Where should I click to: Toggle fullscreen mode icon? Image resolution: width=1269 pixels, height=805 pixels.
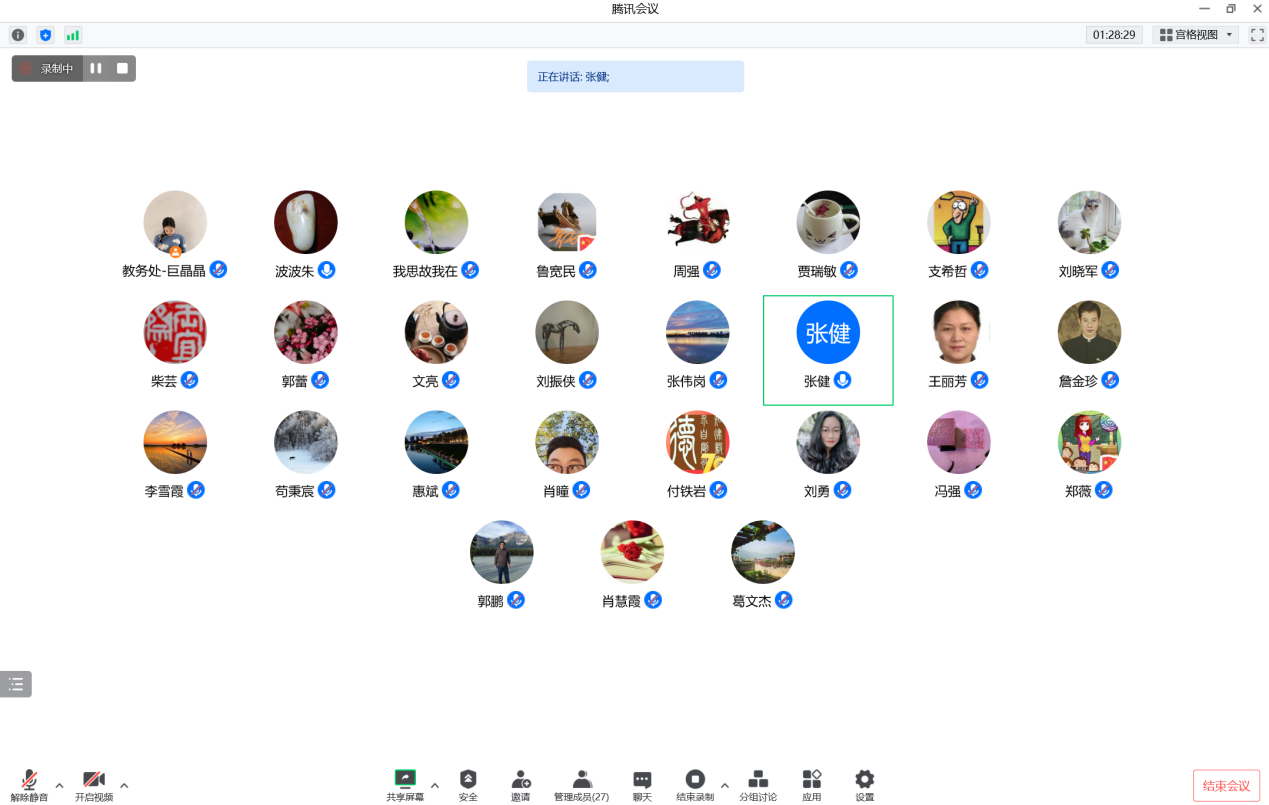tap(1257, 35)
